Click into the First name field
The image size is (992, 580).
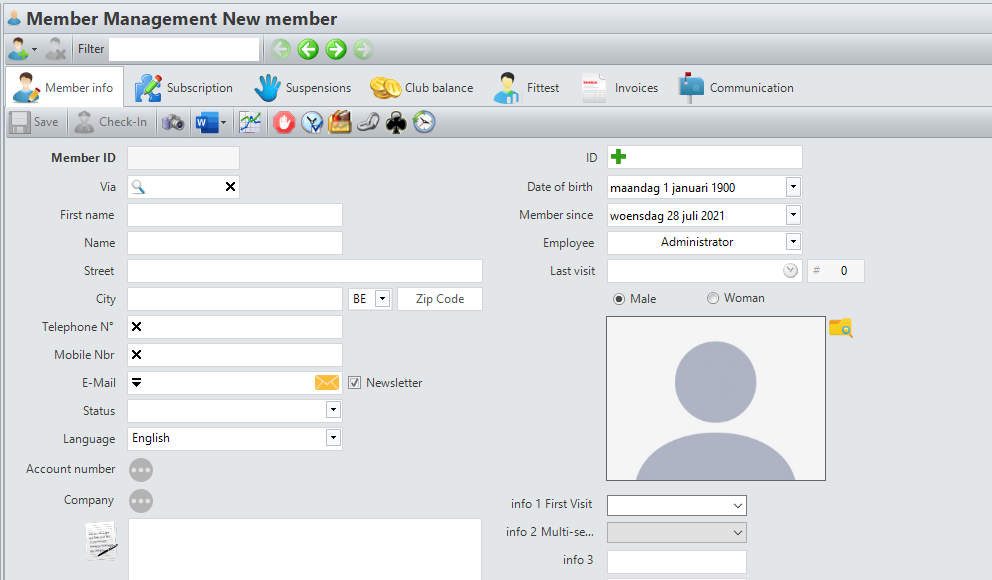tap(235, 215)
